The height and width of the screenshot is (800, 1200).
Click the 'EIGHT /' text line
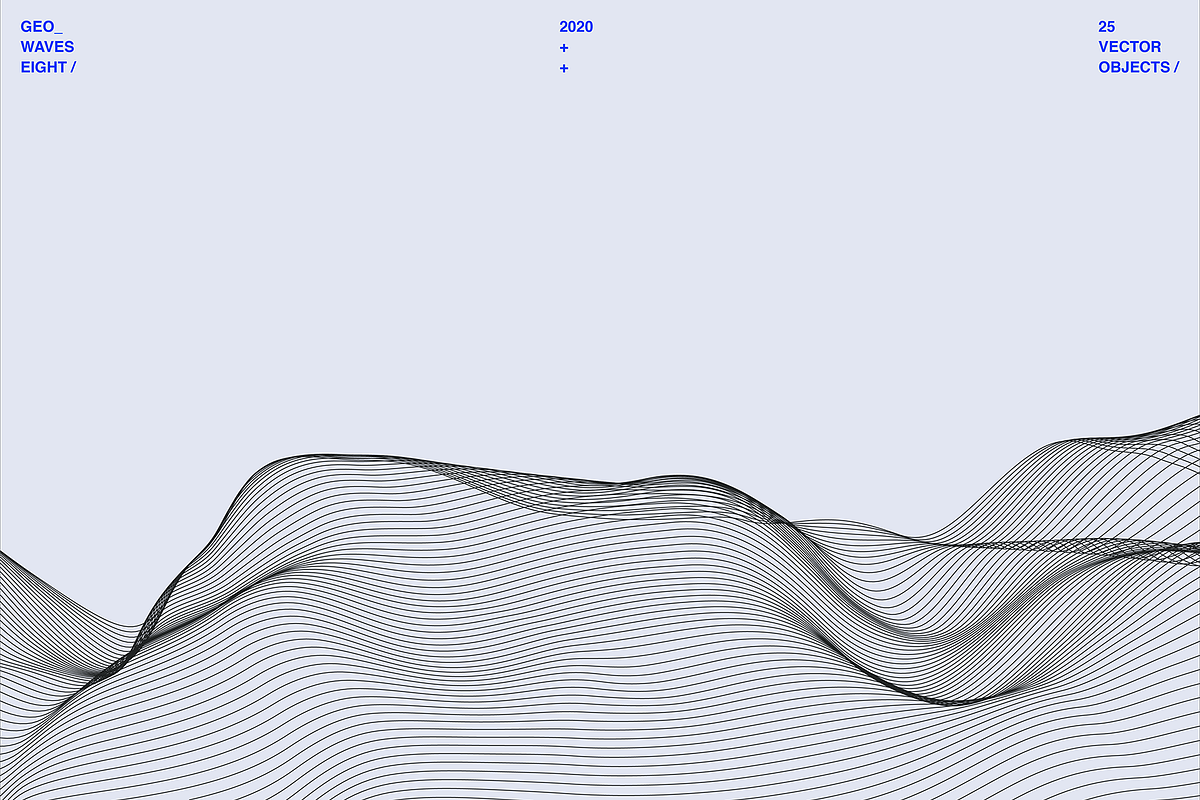click(48, 67)
